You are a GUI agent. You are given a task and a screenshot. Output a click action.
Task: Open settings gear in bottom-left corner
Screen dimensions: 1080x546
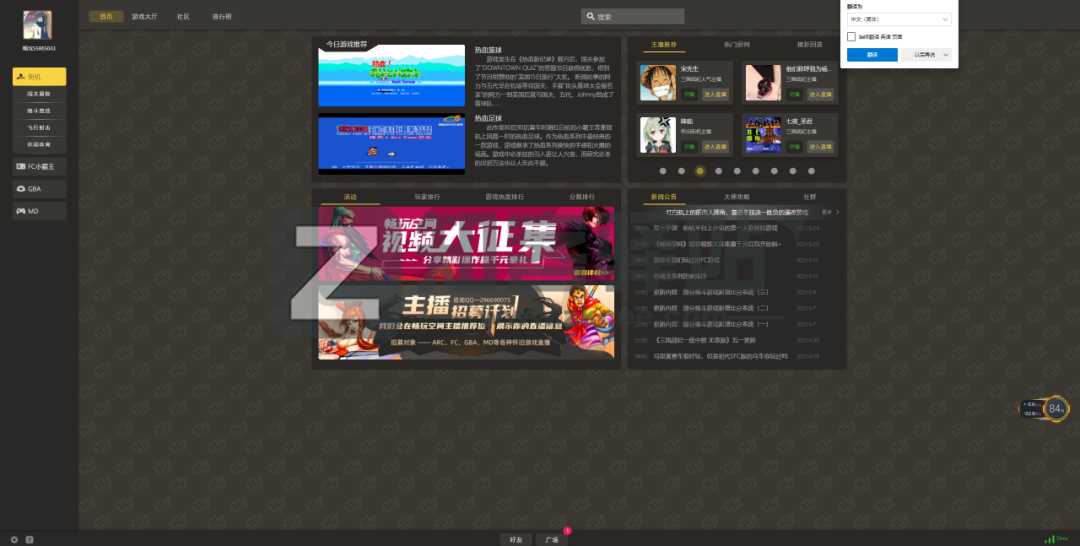click(14, 540)
